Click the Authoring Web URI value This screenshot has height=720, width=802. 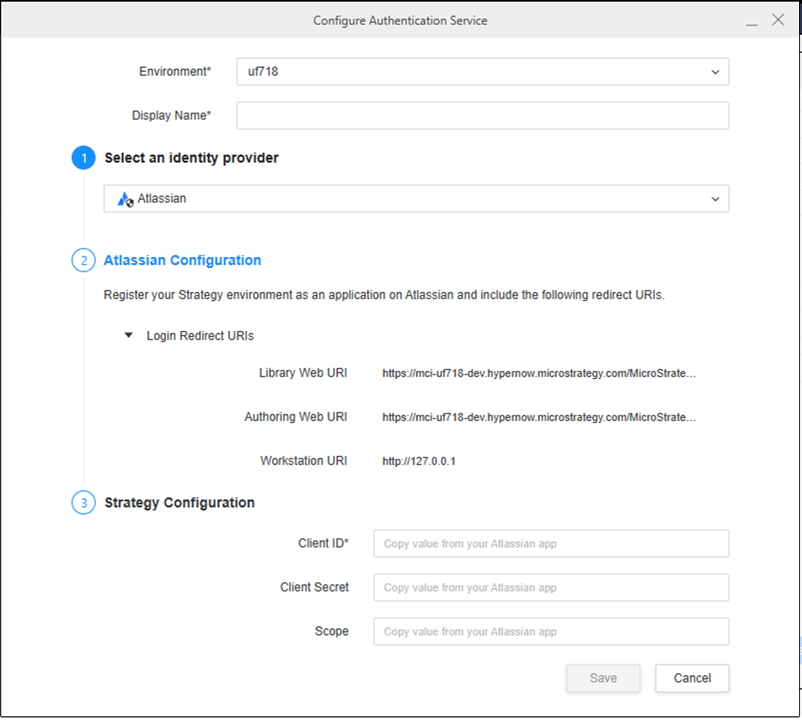click(x=538, y=417)
